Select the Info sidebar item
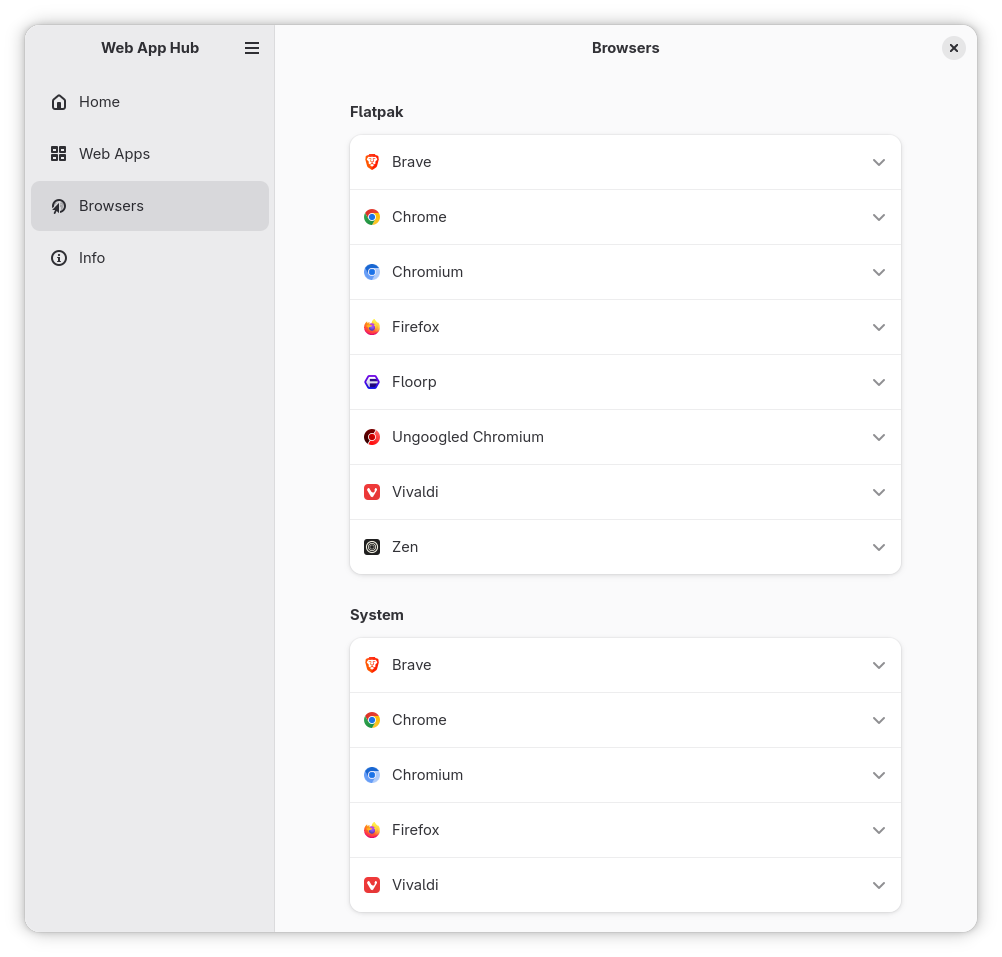Image resolution: width=1002 pixels, height=957 pixels. (x=92, y=258)
